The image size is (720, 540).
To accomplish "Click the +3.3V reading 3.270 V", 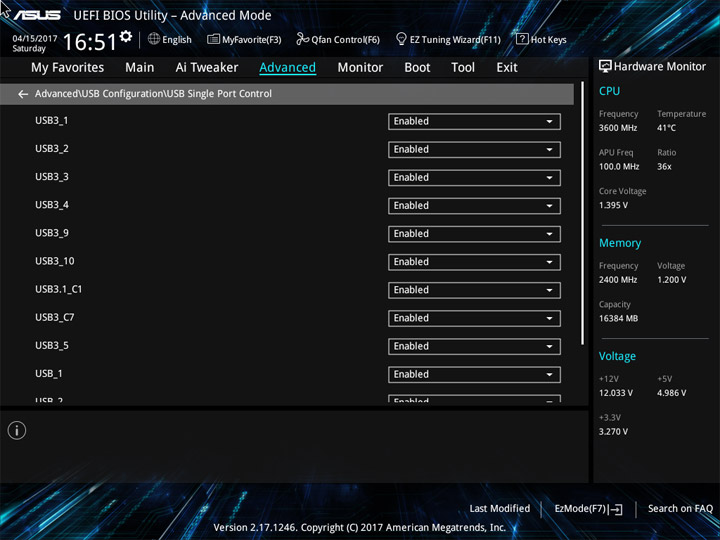I will (x=613, y=432).
